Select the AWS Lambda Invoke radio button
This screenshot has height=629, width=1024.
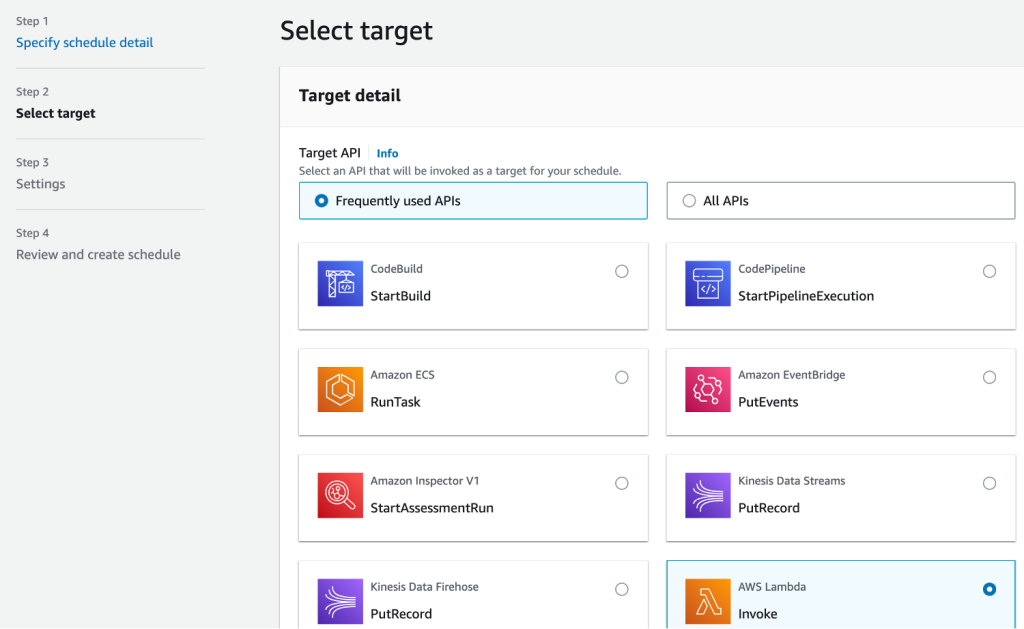click(x=990, y=590)
